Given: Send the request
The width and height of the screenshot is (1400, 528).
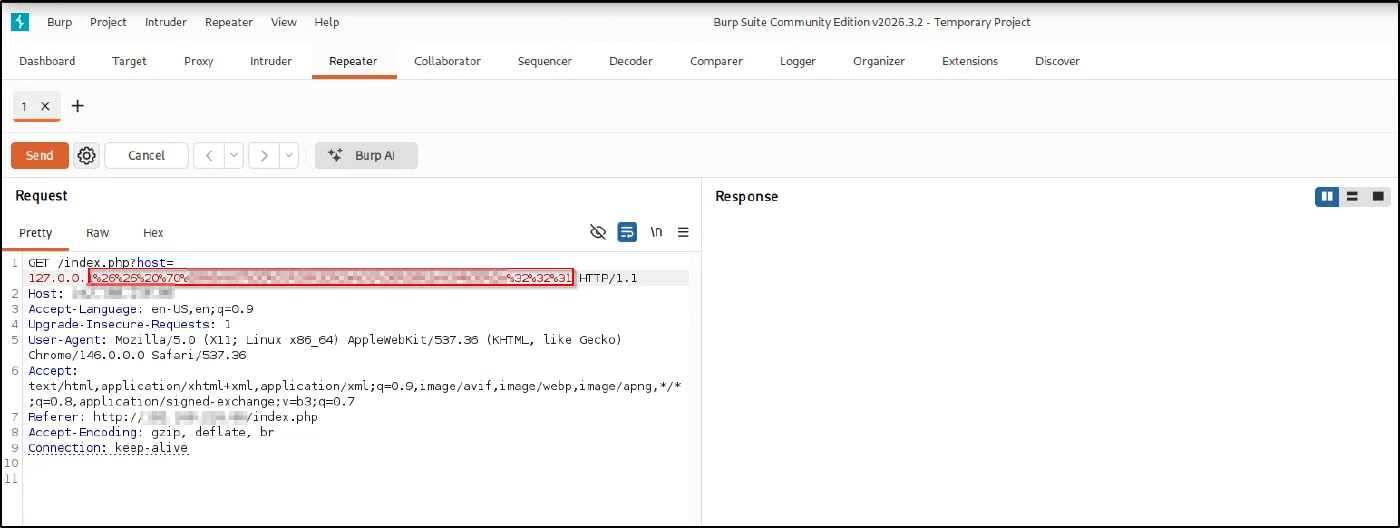Looking at the screenshot, I should [x=40, y=155].
